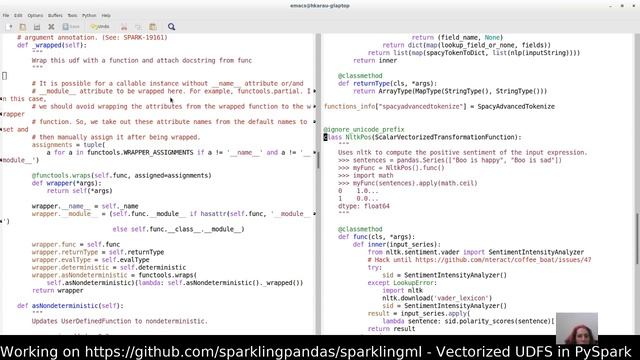Place cursor on 'def _wrapped(self):' line

coord(52,45)
